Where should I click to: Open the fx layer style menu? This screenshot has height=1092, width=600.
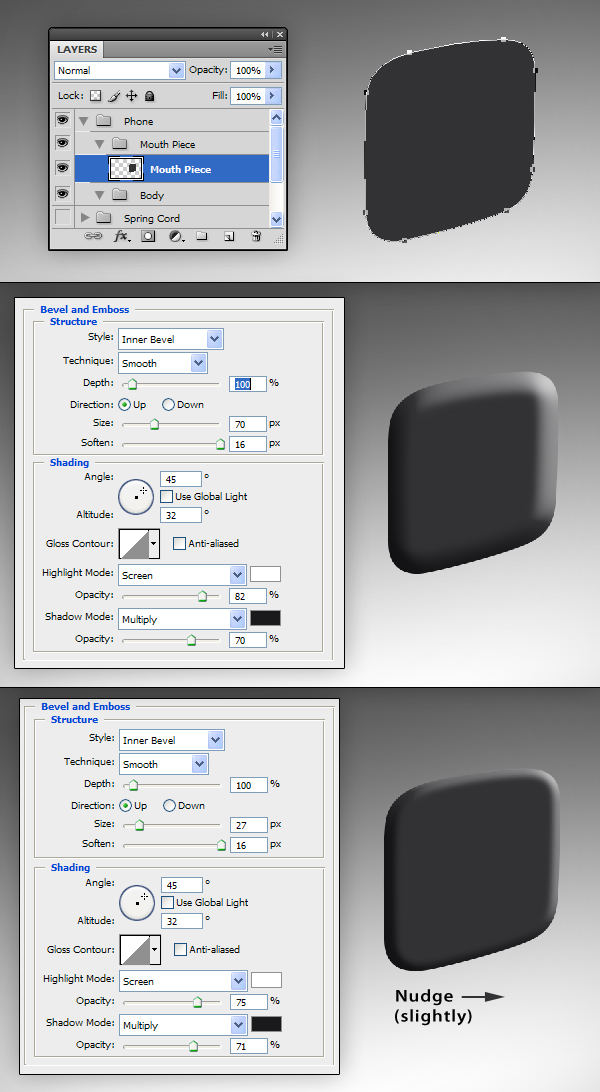click(122, 236)
